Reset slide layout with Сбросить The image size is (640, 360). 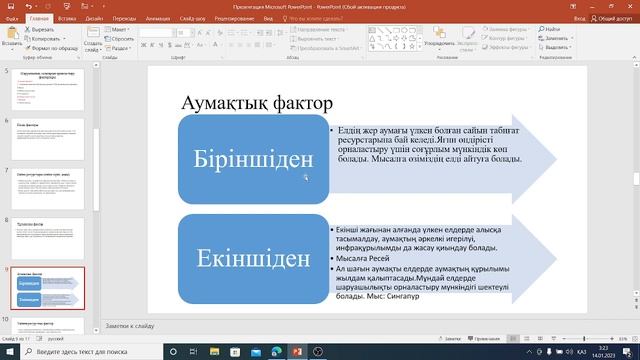(x=119, y=39)
